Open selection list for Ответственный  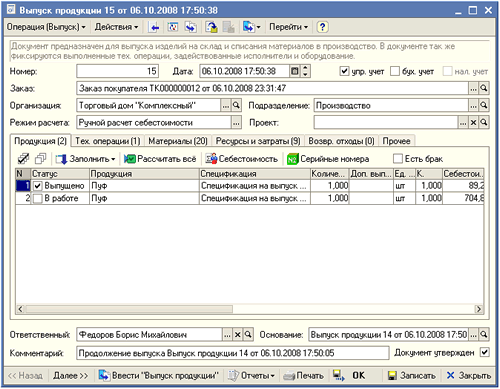point(227,335)
